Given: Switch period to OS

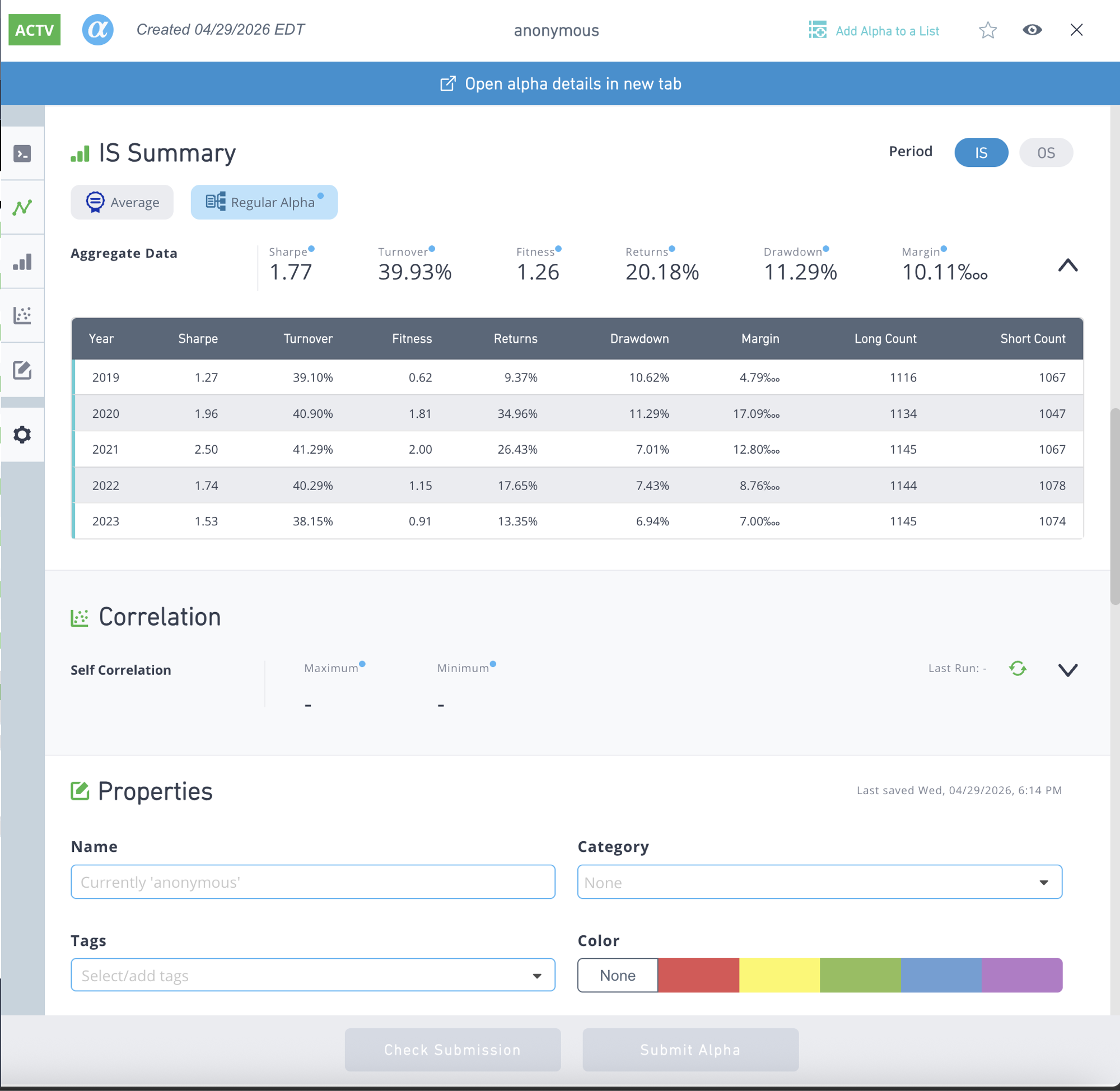Looking at the screenshot, I should (x=1046, y=152).
